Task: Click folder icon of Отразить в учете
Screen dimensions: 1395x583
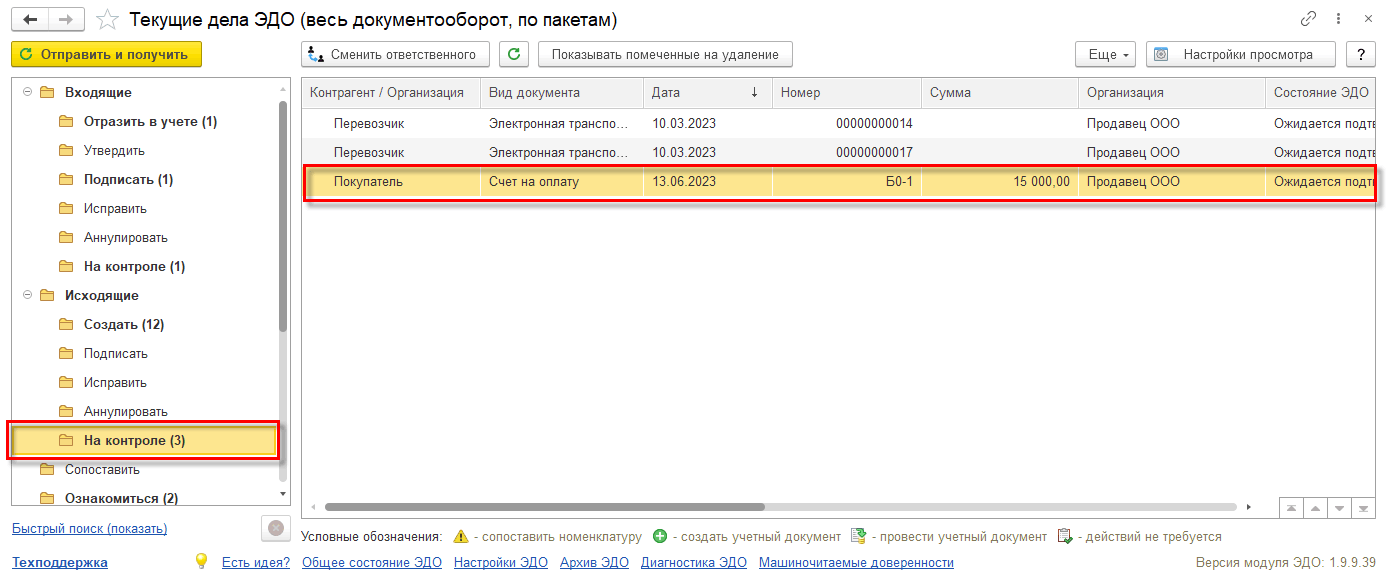Action: (66, 122)
